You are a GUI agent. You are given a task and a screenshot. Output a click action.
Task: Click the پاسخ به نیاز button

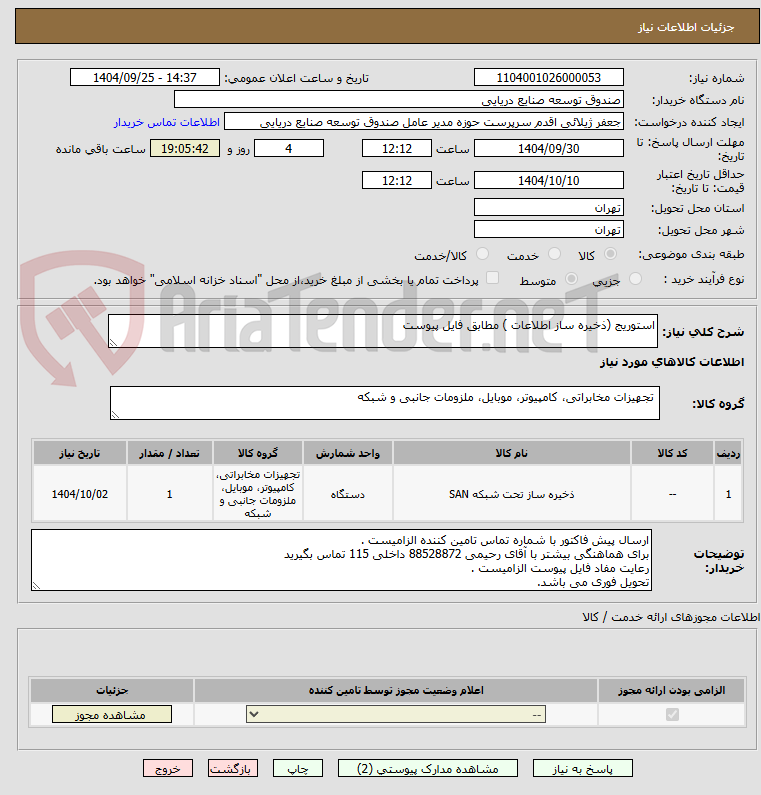point(583,769)
